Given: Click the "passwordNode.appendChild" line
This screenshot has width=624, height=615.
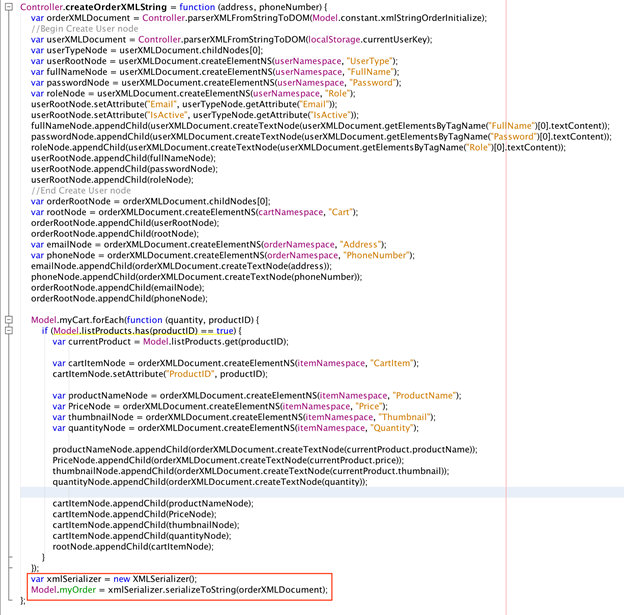Looking at the screenshot, I should tap(321, 137).
